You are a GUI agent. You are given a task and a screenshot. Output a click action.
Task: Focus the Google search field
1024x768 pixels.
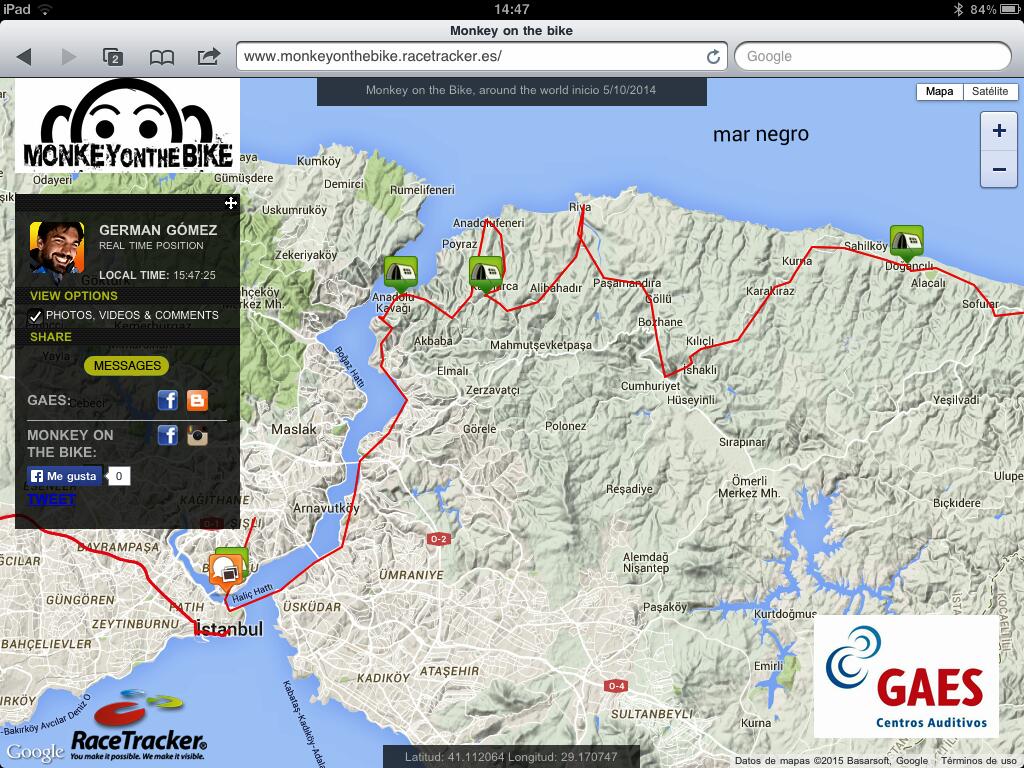pos(872,56)
